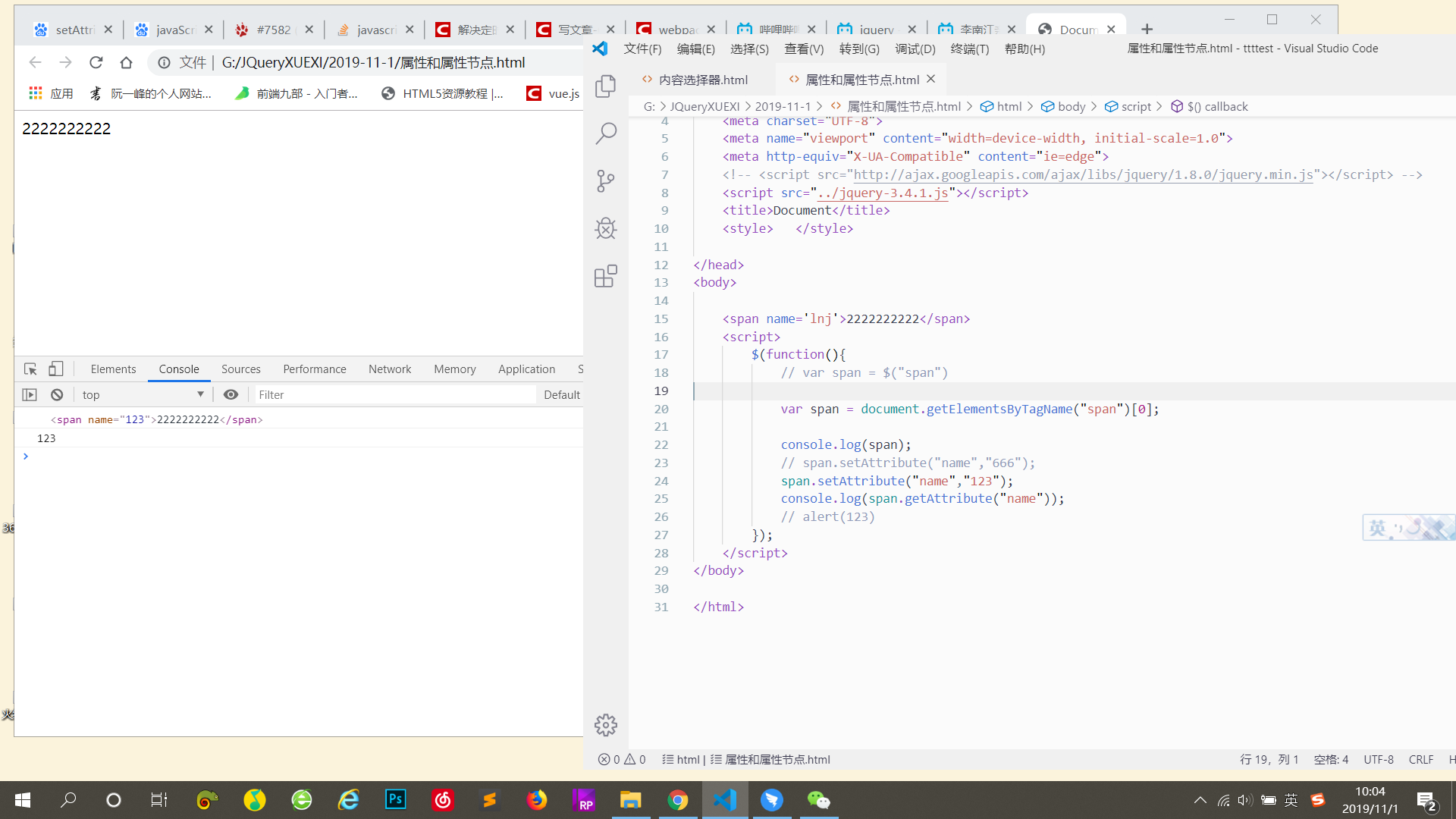Open VS Code Extensions panel icon
Viewport: 1456px width, 819px height.
(x=605, y=276)
